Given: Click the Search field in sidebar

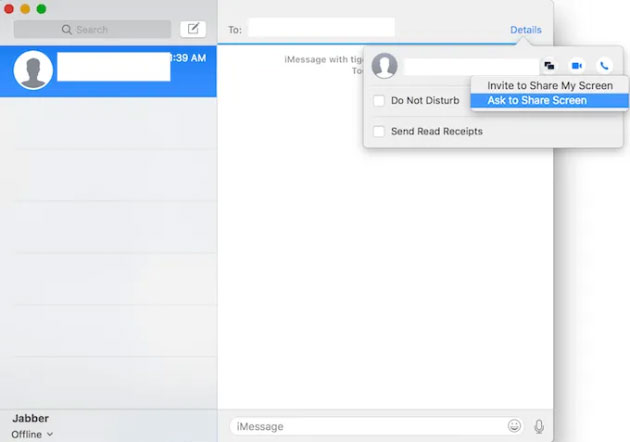Looking at the screenshot, I should pos(92,29).
